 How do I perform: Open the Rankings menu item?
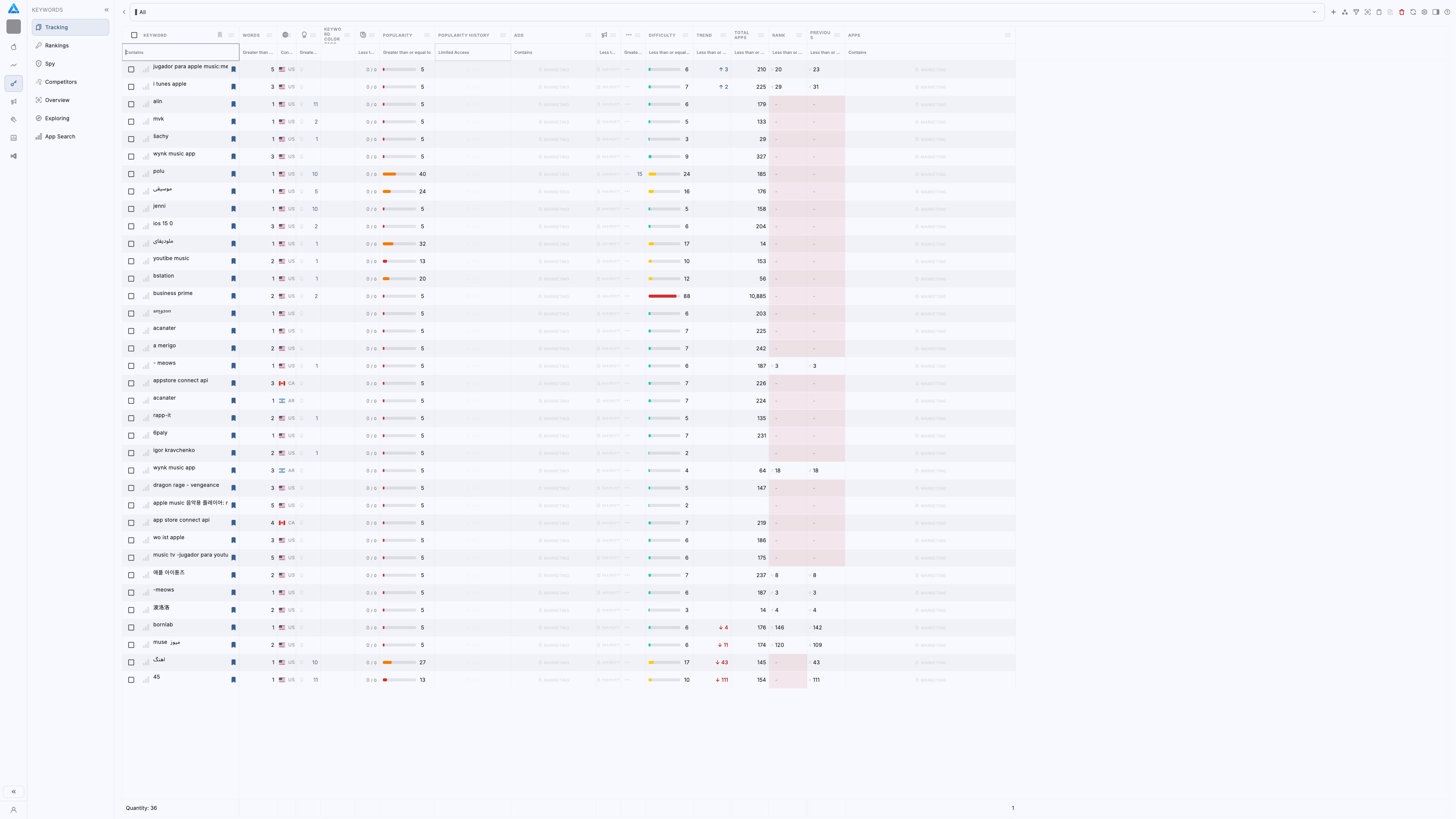56,45
